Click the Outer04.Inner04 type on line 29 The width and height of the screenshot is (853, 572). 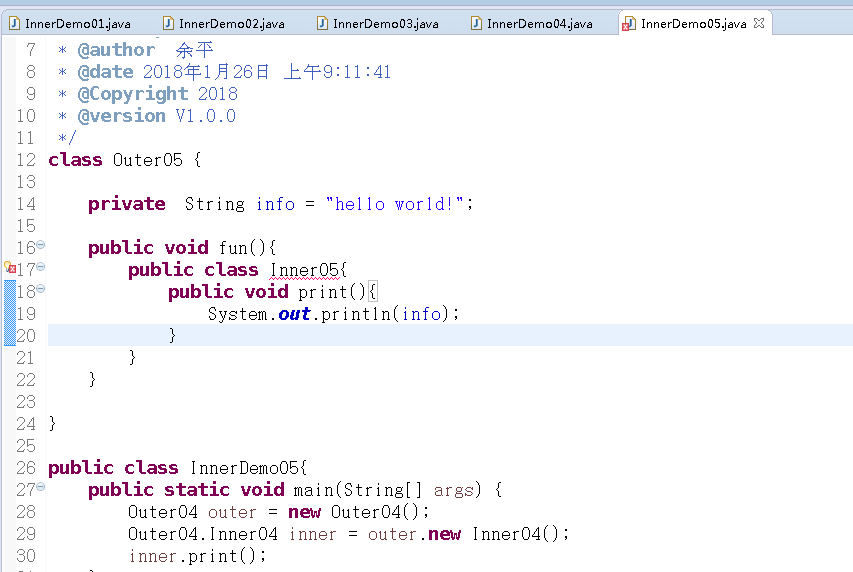pyautogui.click(x=203, y=534)
